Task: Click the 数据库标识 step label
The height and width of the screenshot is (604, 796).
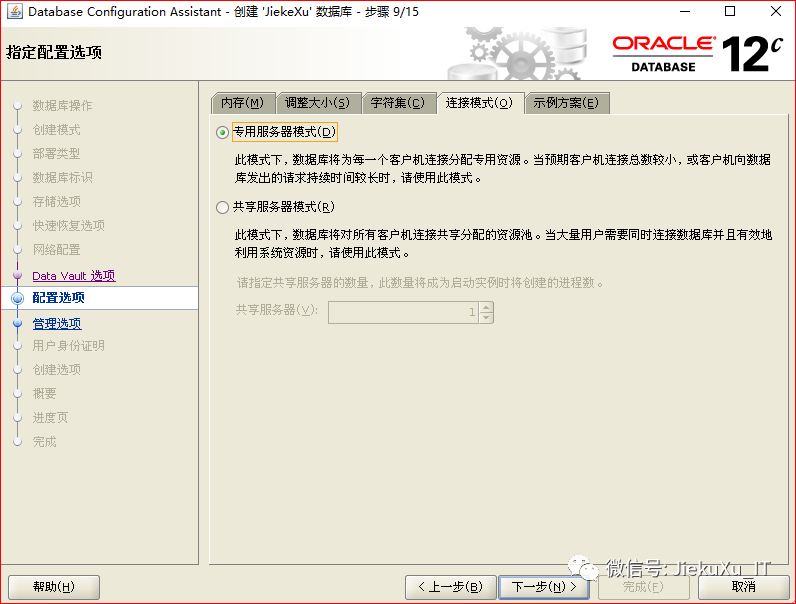Action: [x=62, y=178]
